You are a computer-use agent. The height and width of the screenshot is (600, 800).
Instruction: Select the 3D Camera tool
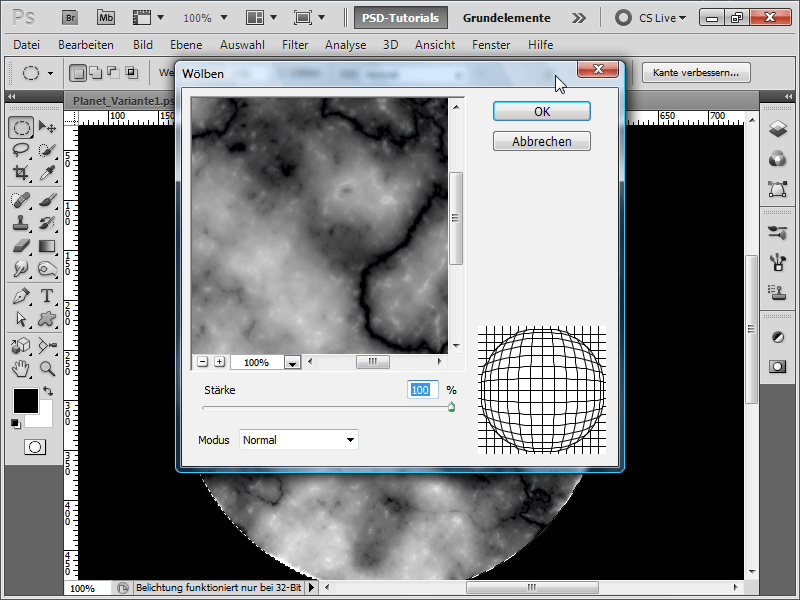[x=47, y=346]
